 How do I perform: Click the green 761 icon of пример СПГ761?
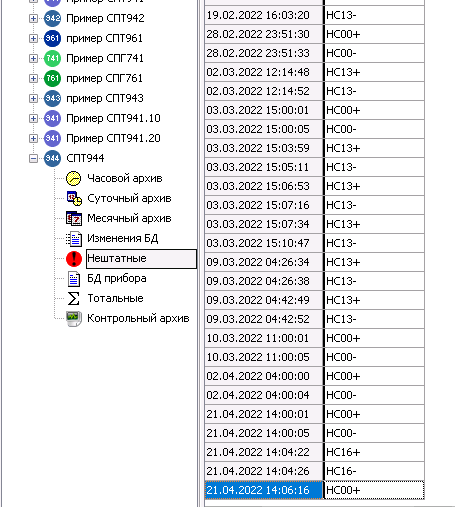click(x=52, y=78)
